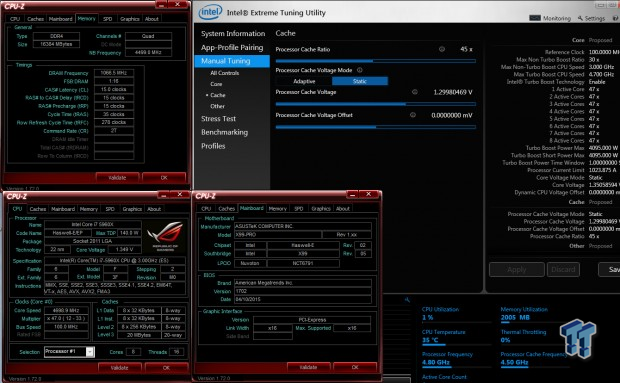Click the 16384 MBytes memory size field
This screenshot has height=383, width=620.
[57, 44]
